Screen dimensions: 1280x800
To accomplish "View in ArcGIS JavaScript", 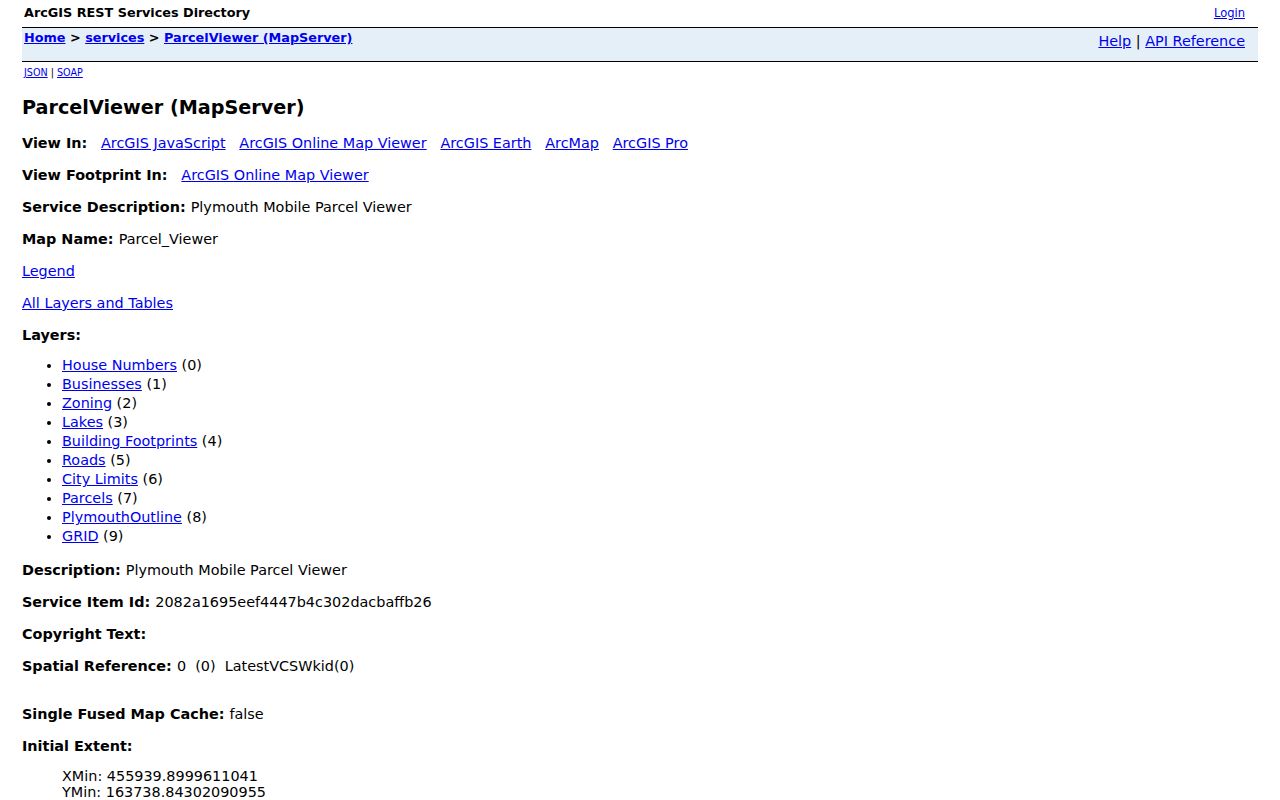I will coord(163,143).
